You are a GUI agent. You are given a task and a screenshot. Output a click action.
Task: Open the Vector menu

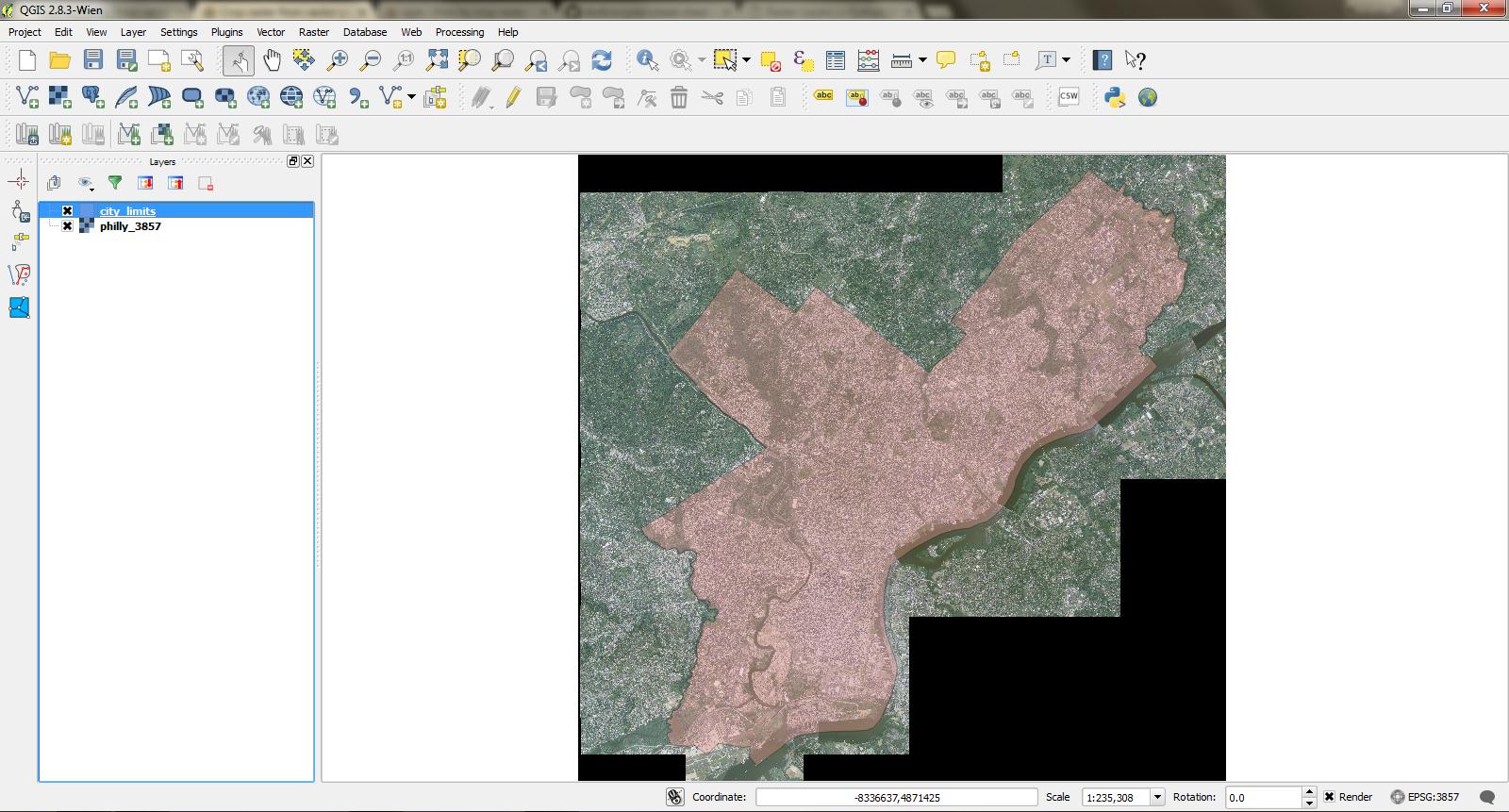(x=271, y=32)
